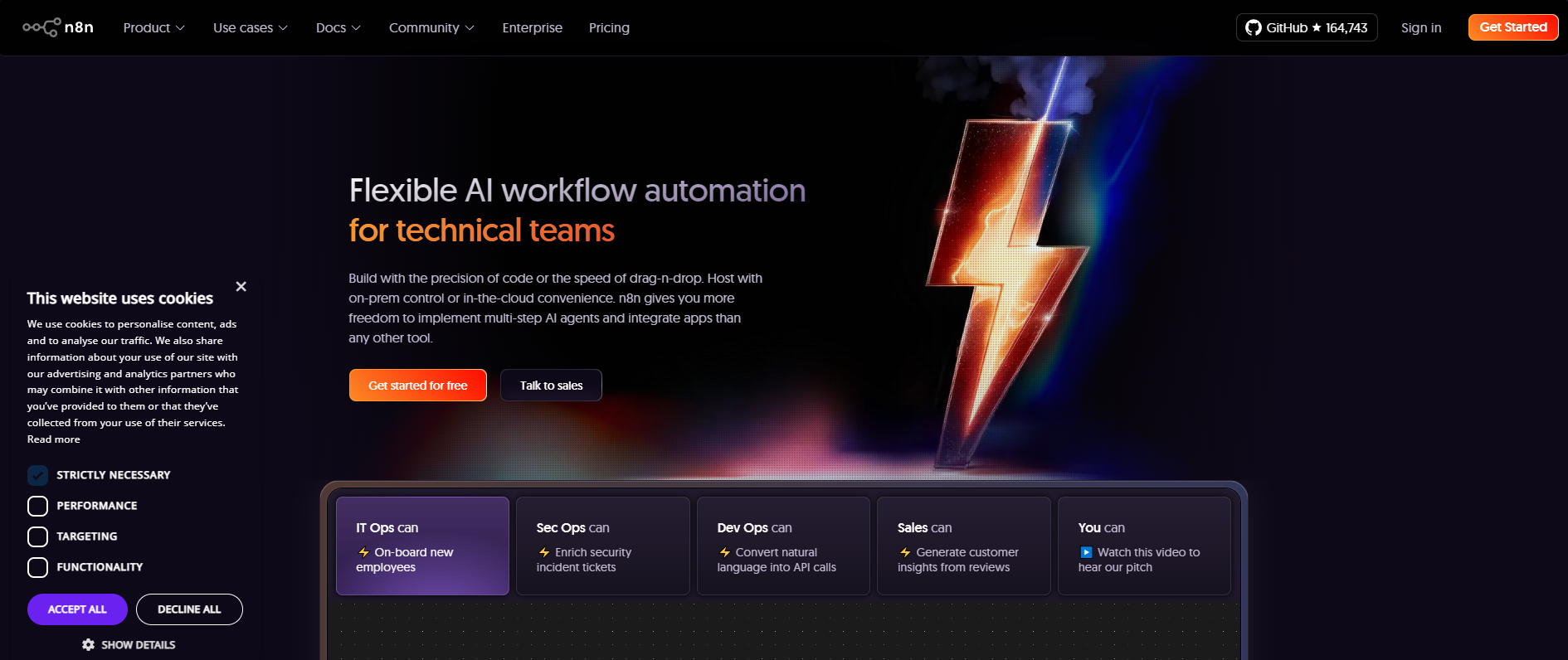The width and height of the screenshot is (1568, 660).
Task: Click the play video icon in You card
Action: coord(1086,552)
